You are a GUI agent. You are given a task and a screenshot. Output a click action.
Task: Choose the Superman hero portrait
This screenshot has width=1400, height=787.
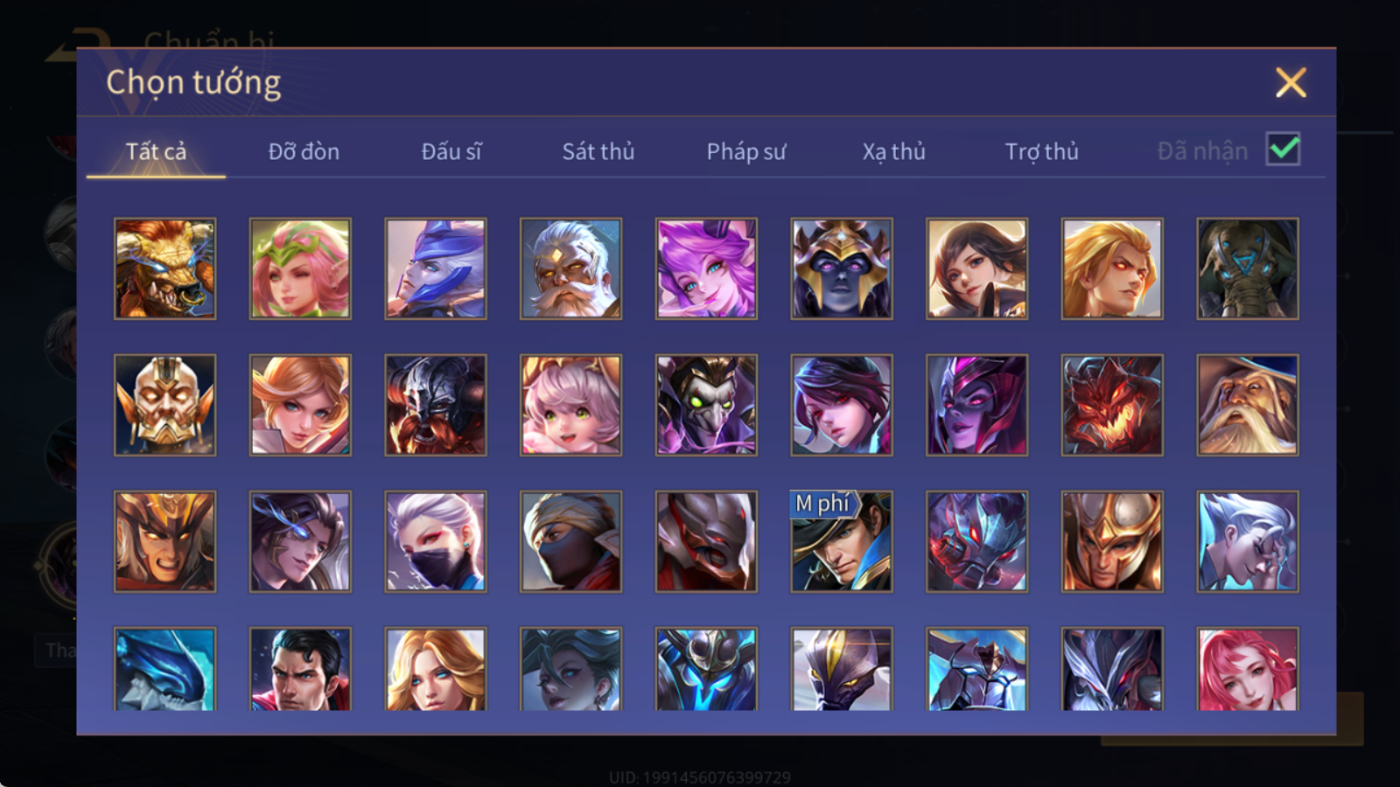[300, 669]
